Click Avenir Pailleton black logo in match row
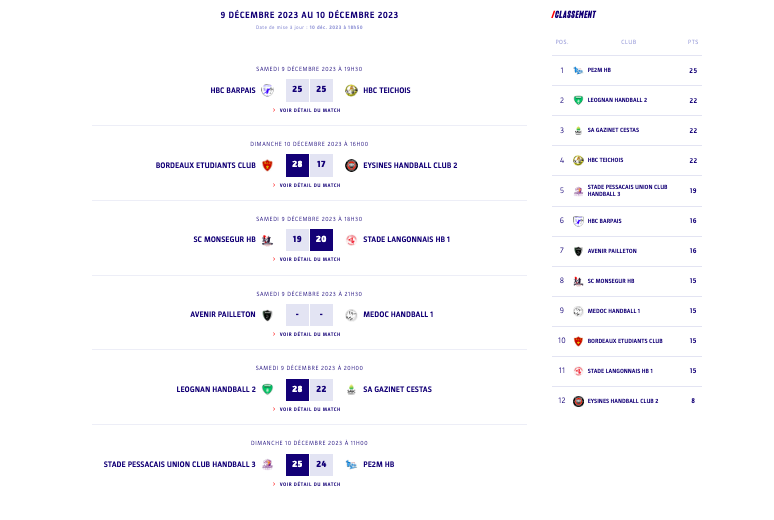The height and width of the screenshot is (520, 774). [x=267, y=315]
